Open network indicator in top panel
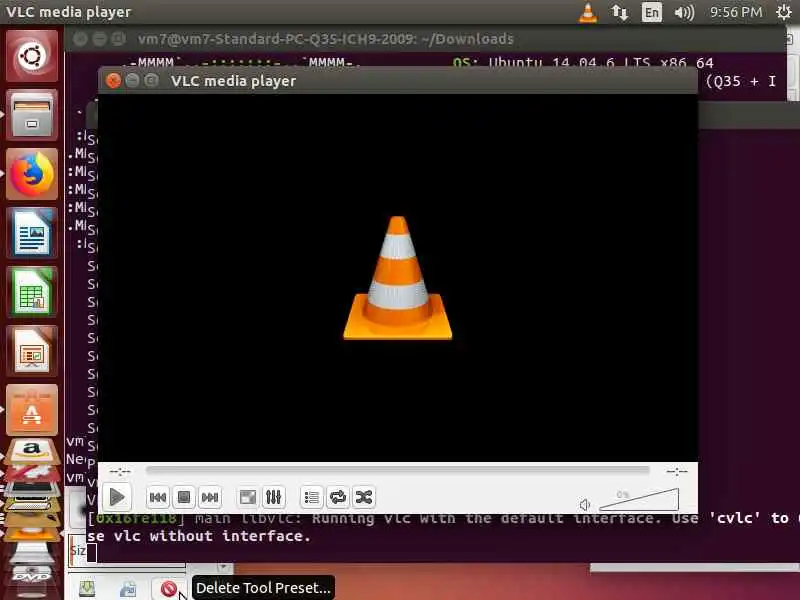The height and width of the screenshot is (600, 800). point(619,12)
